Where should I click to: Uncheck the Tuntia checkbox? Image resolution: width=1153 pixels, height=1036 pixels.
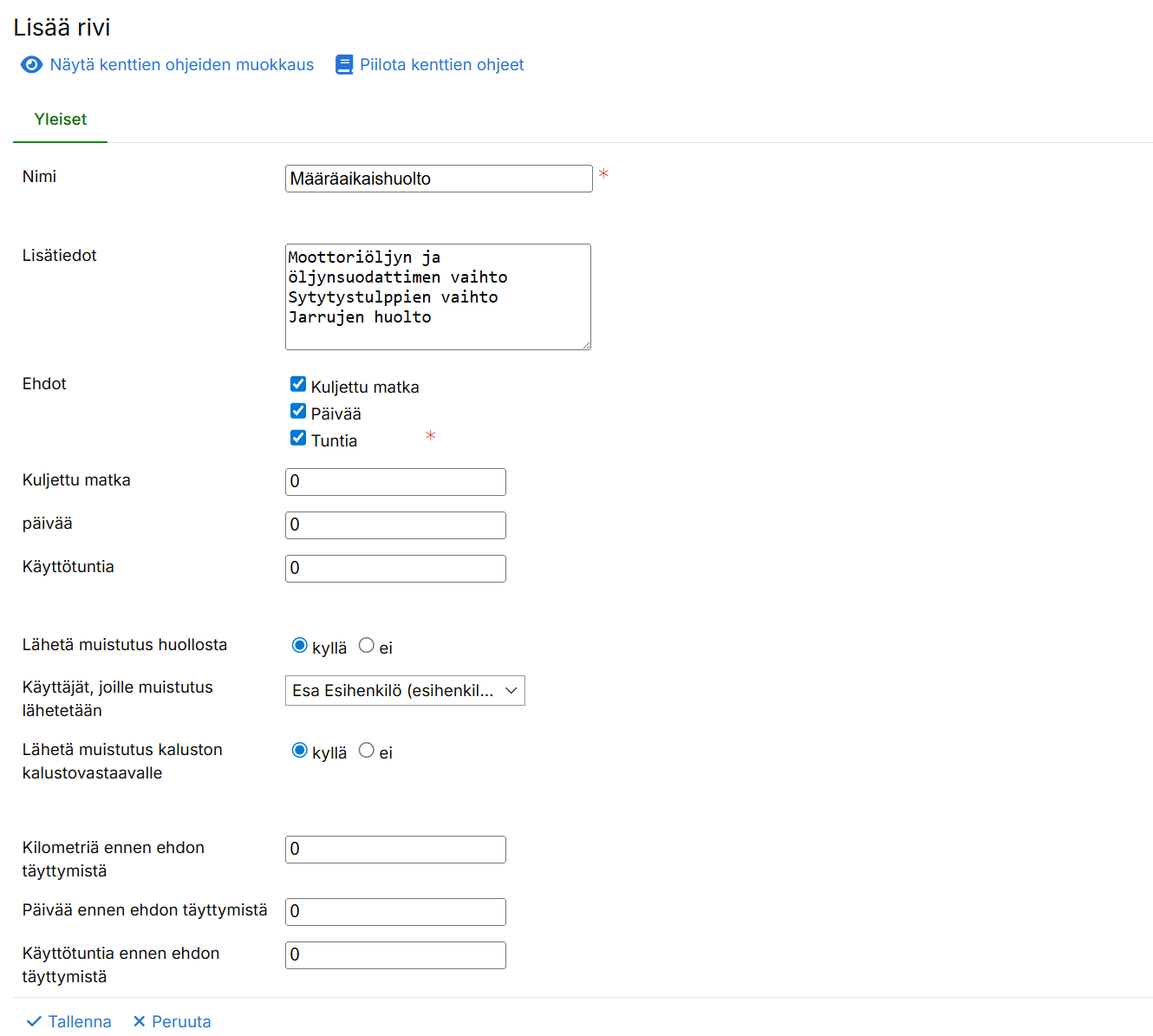pyautogui.click(x=298, y=438)
